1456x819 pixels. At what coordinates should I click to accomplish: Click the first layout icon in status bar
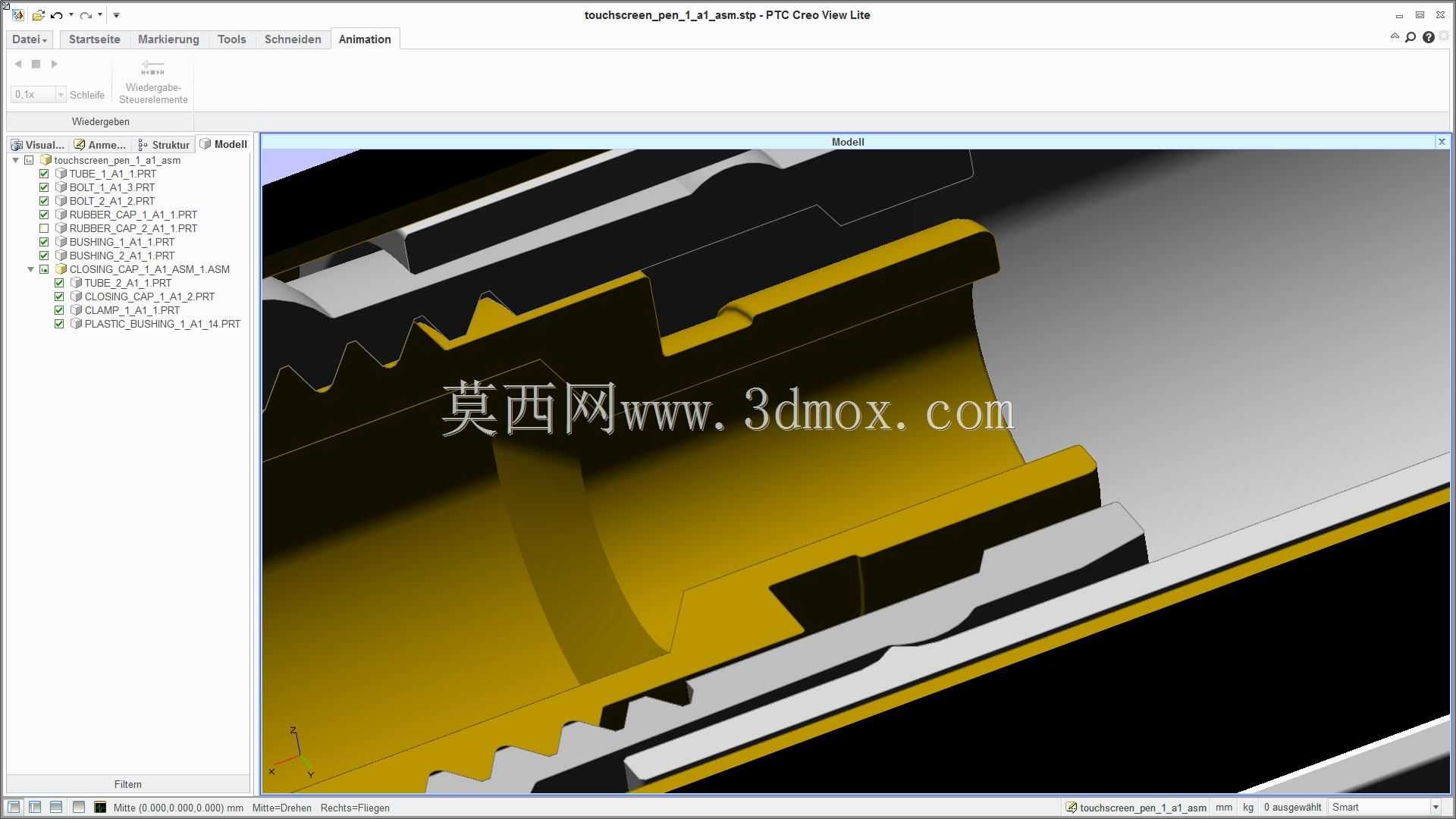pos(14,807)
